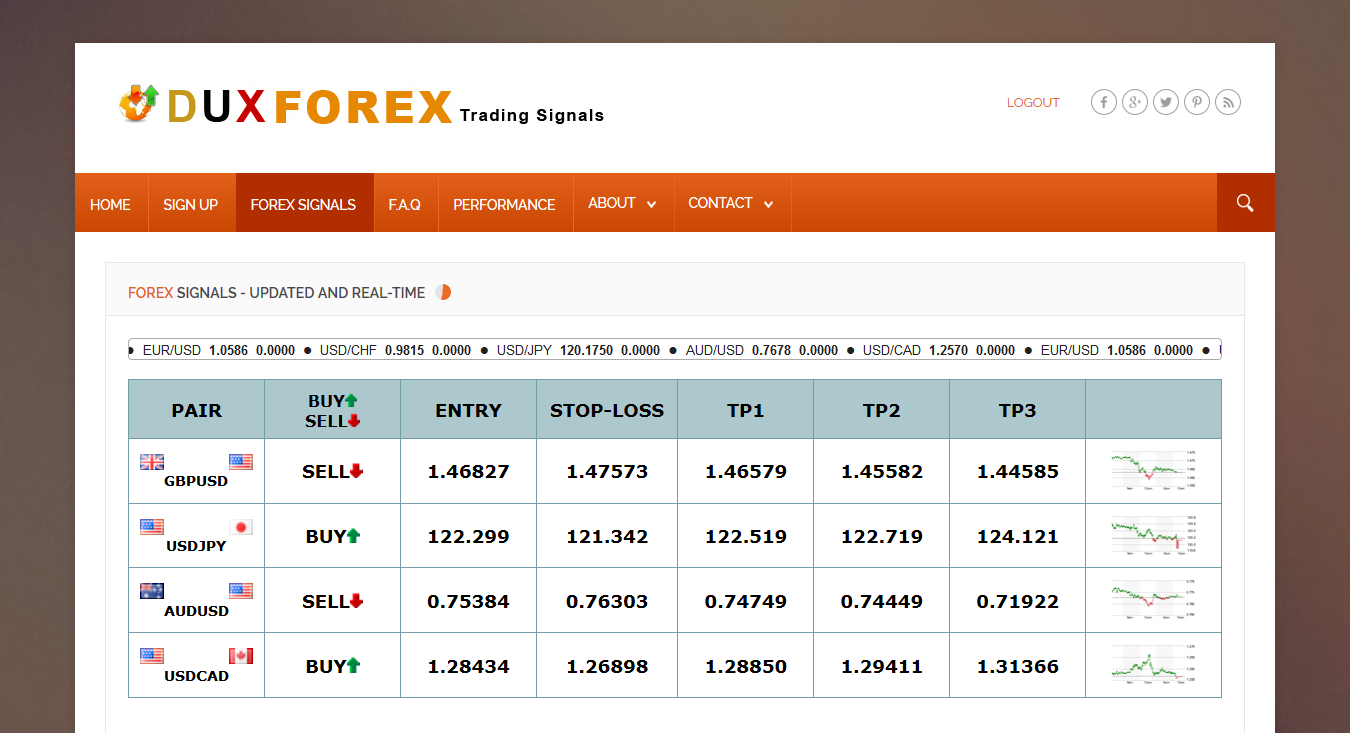Click the green buy arrow in USDJPY row

click(353, 536)
